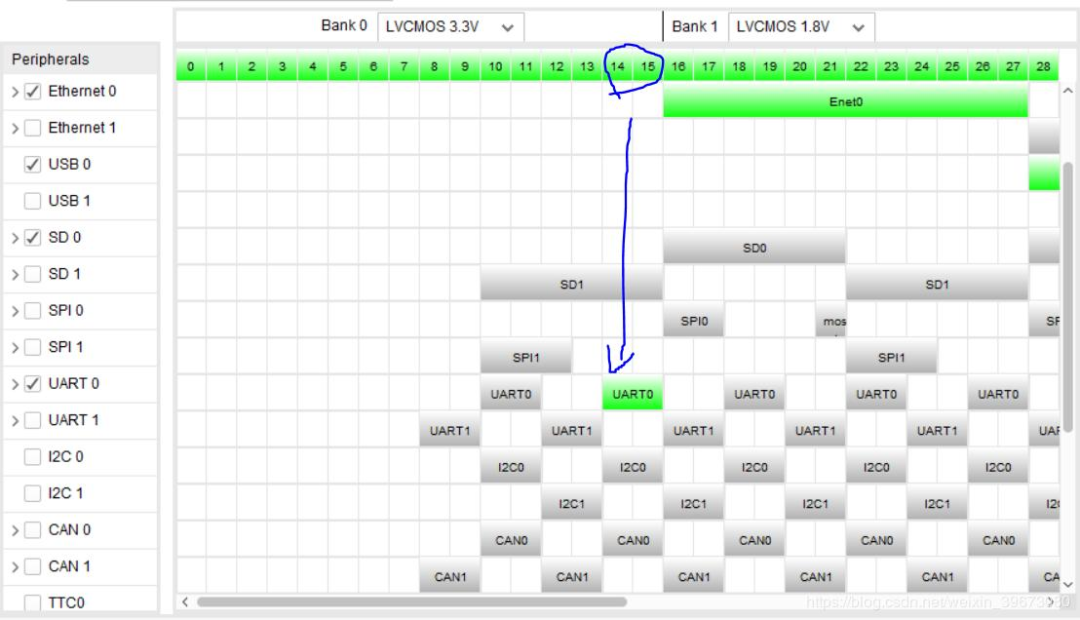1080x620 pixels.
Task: Open the Bank 0 voltage dropdown
Action: [450, 27]
